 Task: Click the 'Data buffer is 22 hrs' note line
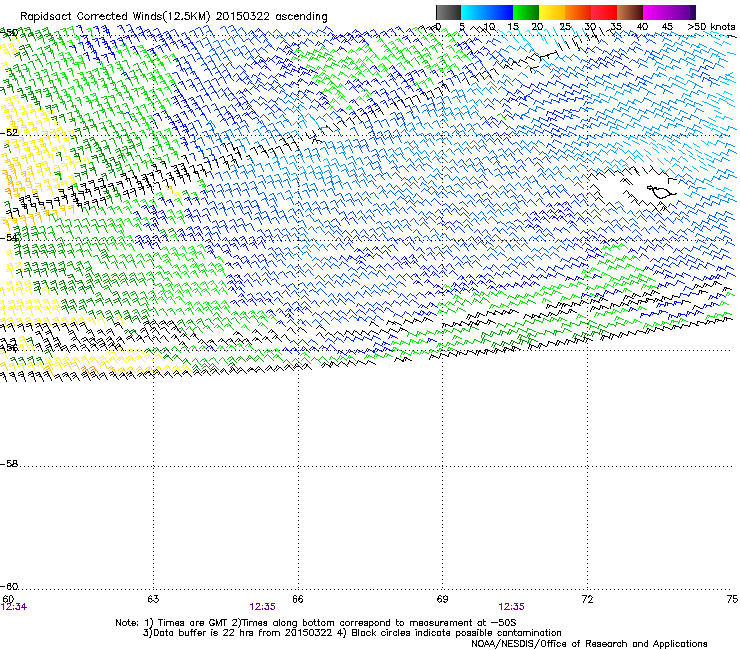(x=352, y=633)
